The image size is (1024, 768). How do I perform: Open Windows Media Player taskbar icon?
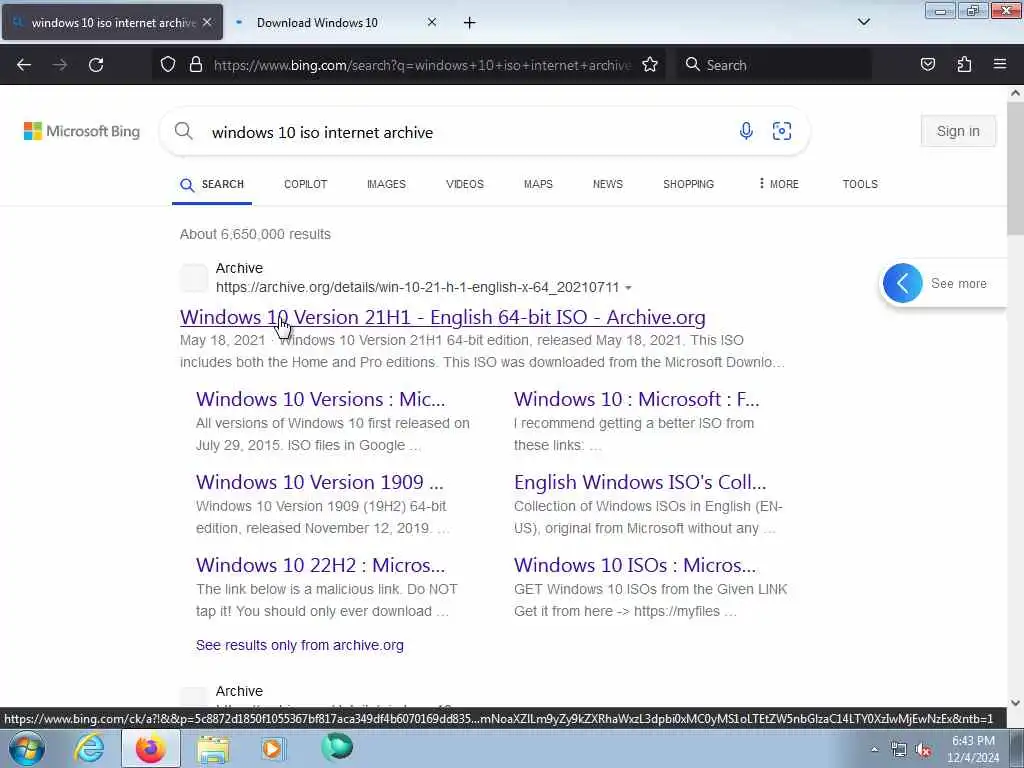274,748
